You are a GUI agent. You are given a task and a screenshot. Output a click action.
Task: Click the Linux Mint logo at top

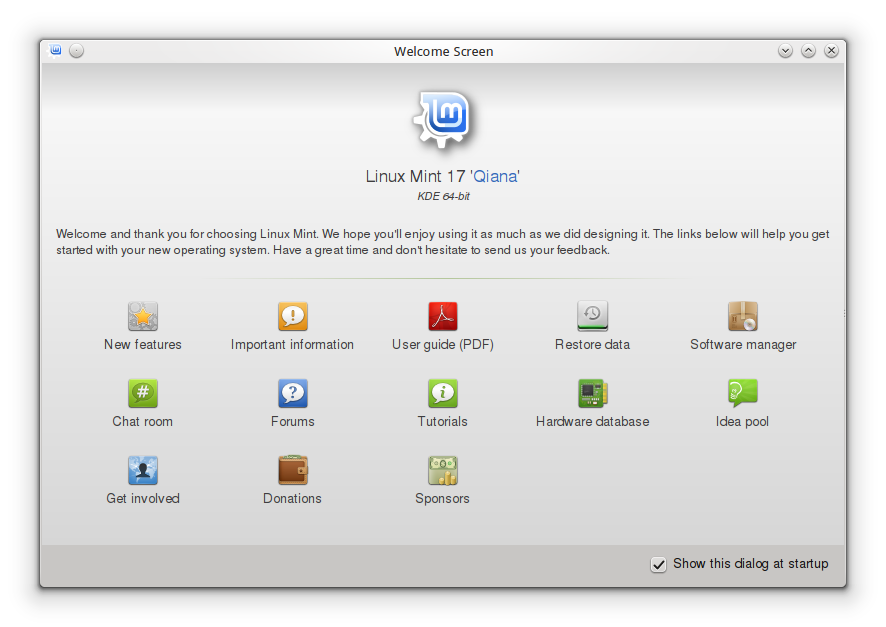click(443, 119)
